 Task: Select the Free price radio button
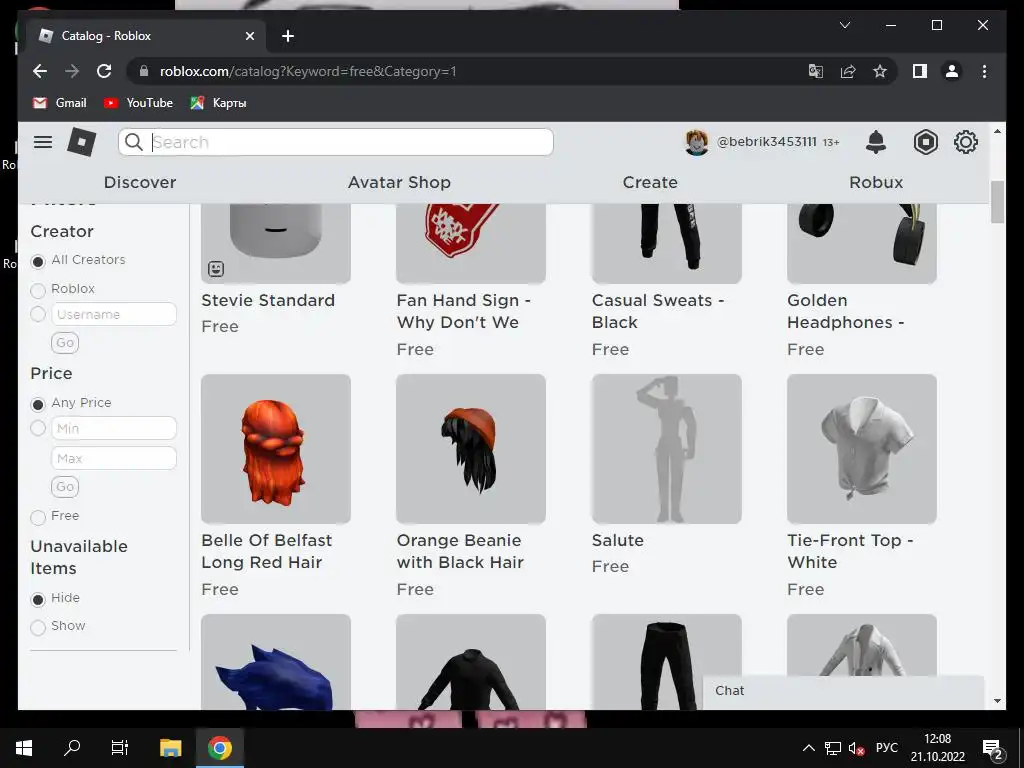[x=38, y=517]
